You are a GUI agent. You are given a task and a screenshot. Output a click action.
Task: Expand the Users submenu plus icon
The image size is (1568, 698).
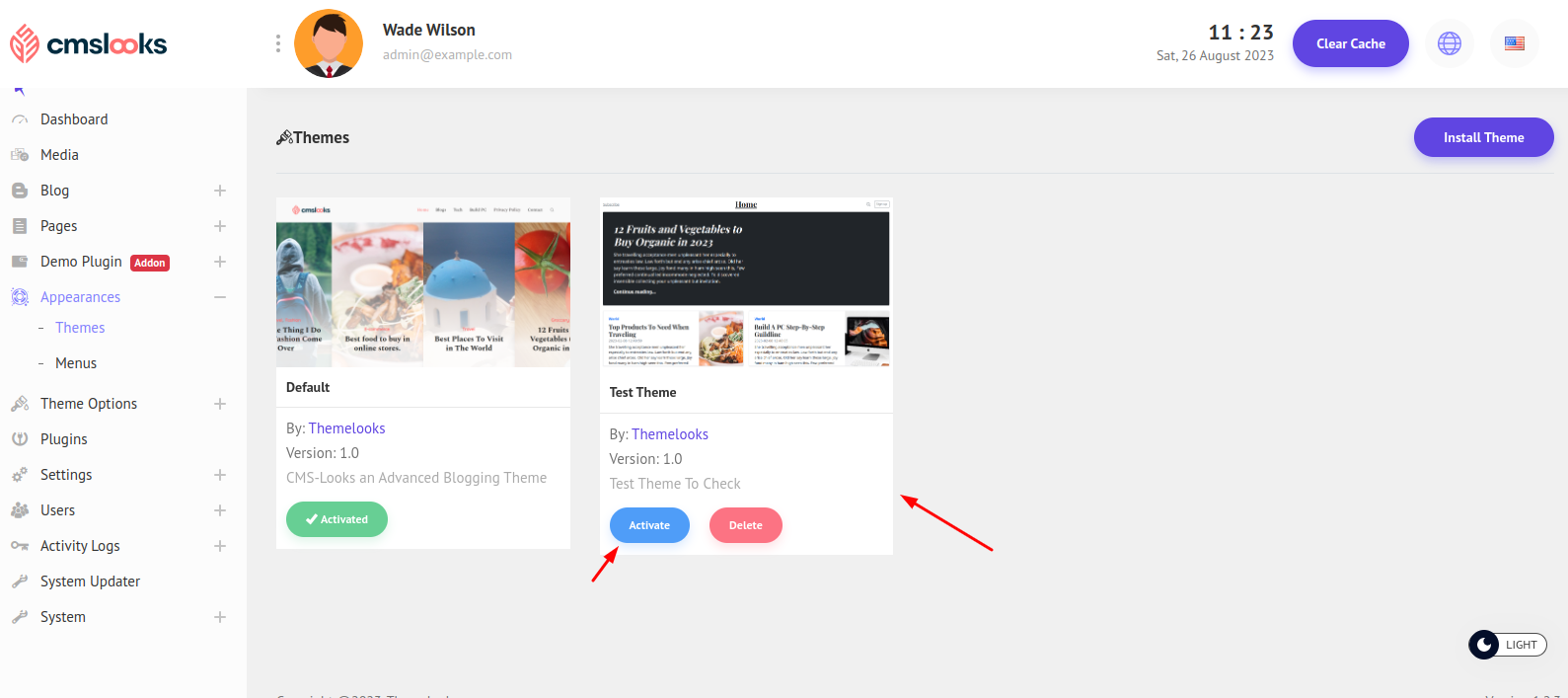[x=220, y=510]
